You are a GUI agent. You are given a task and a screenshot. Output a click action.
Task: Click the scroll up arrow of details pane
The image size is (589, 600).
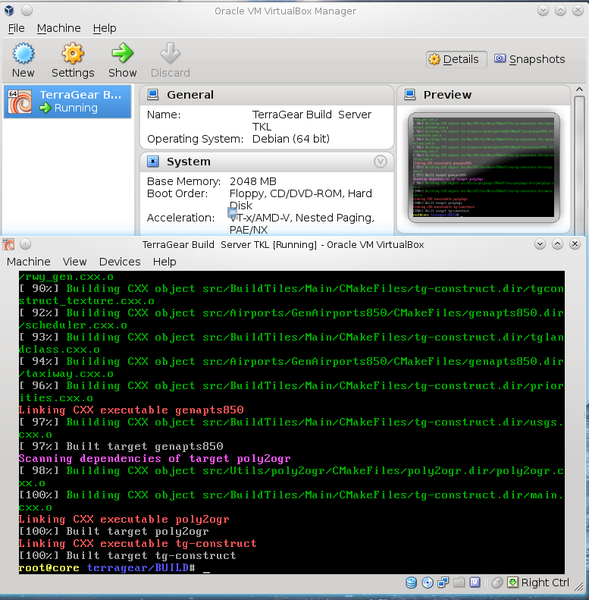[579, 90]
